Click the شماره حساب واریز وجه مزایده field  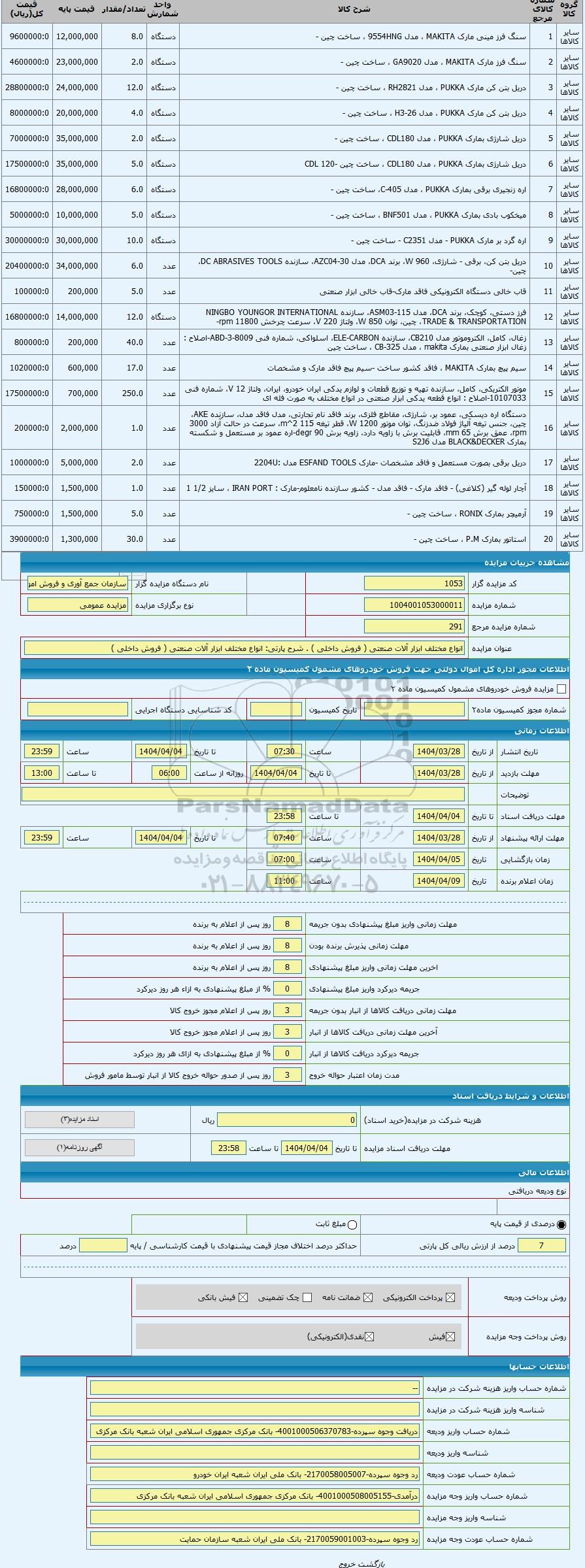click(255, 1495)
